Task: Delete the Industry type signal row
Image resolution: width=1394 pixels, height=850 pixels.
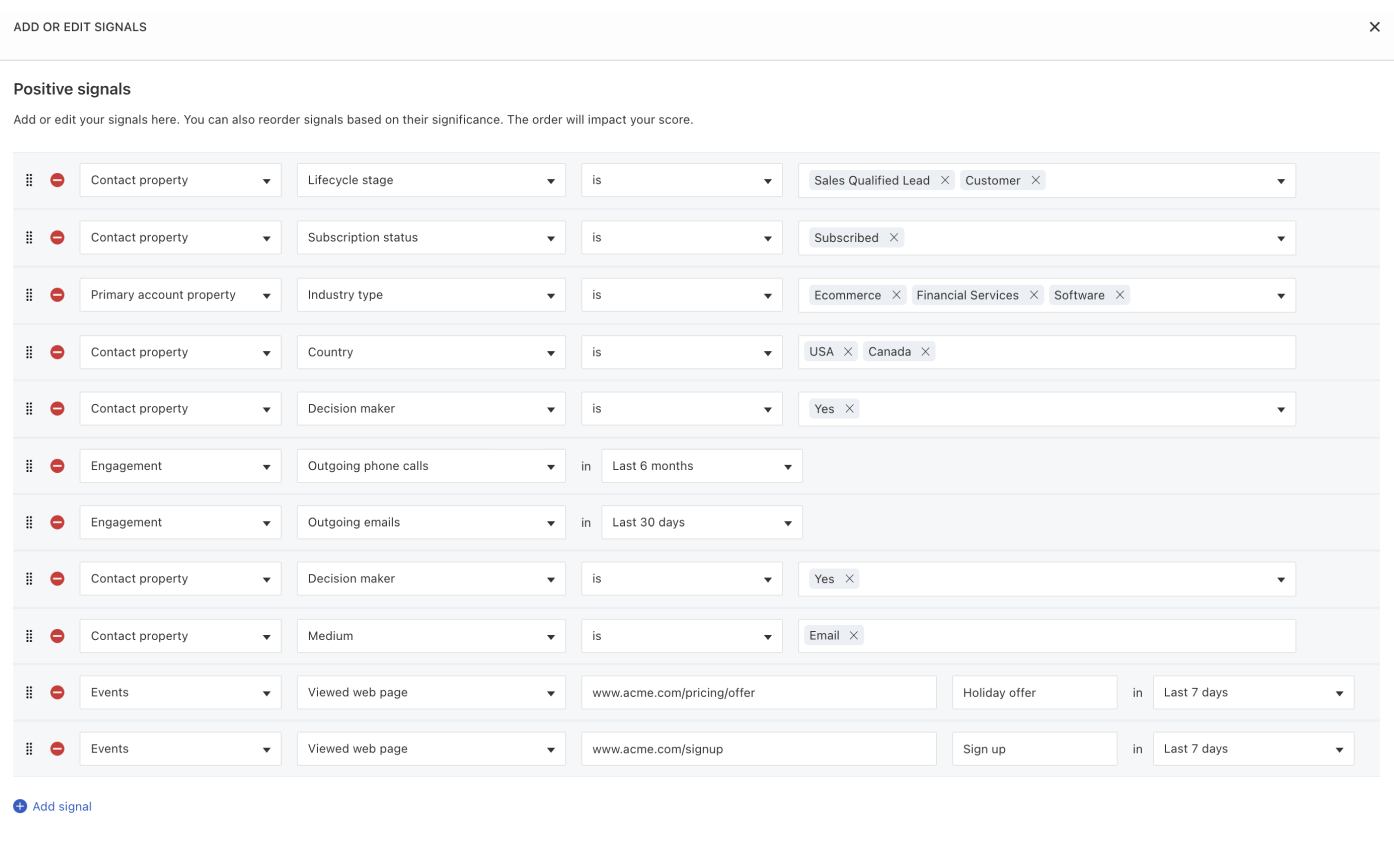Action: click(58, 295)
